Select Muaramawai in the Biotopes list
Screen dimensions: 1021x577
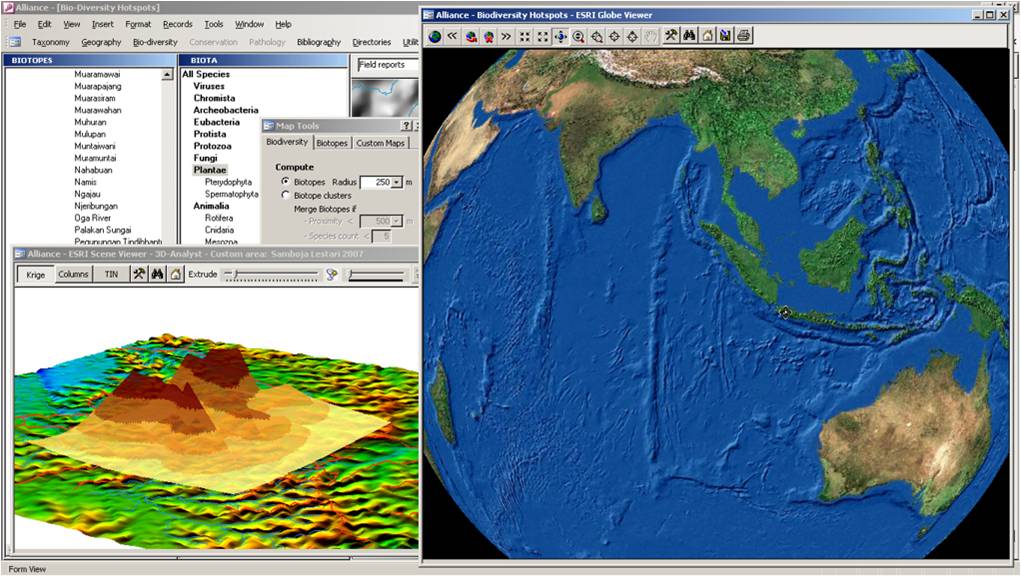click(97, 74)
